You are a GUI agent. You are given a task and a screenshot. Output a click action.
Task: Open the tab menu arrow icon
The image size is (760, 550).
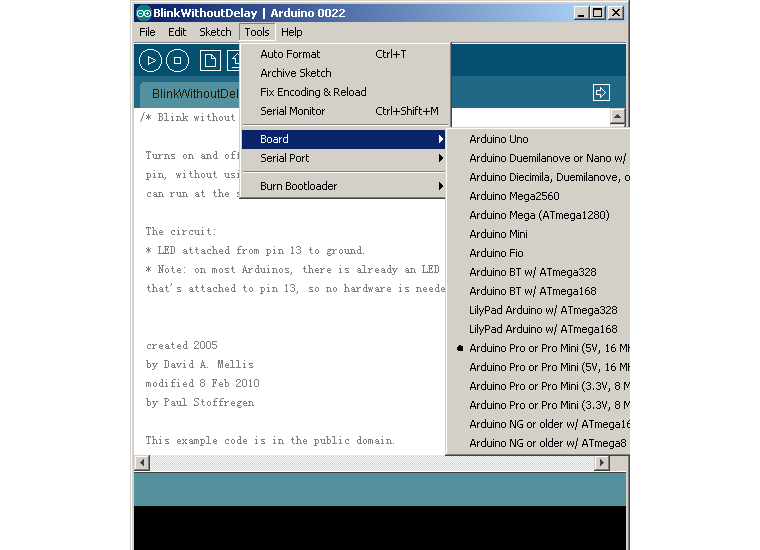[x=601, y=93]
